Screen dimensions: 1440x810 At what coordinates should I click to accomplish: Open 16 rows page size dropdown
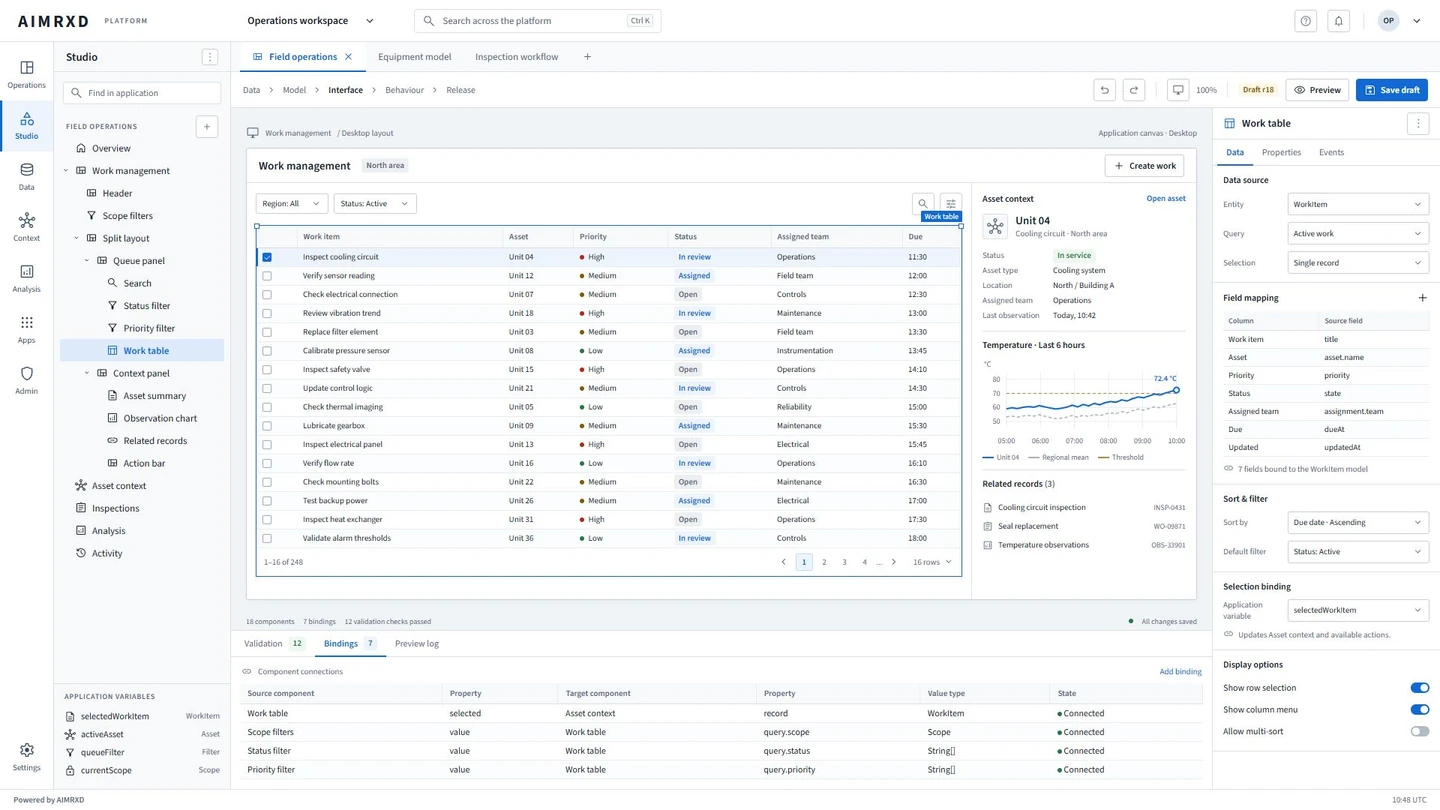coord(931,562)
